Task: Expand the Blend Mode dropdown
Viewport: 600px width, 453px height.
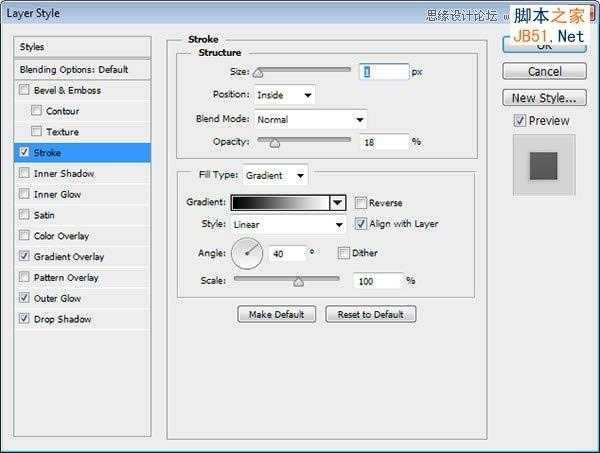Action: (x=310, y=120)
